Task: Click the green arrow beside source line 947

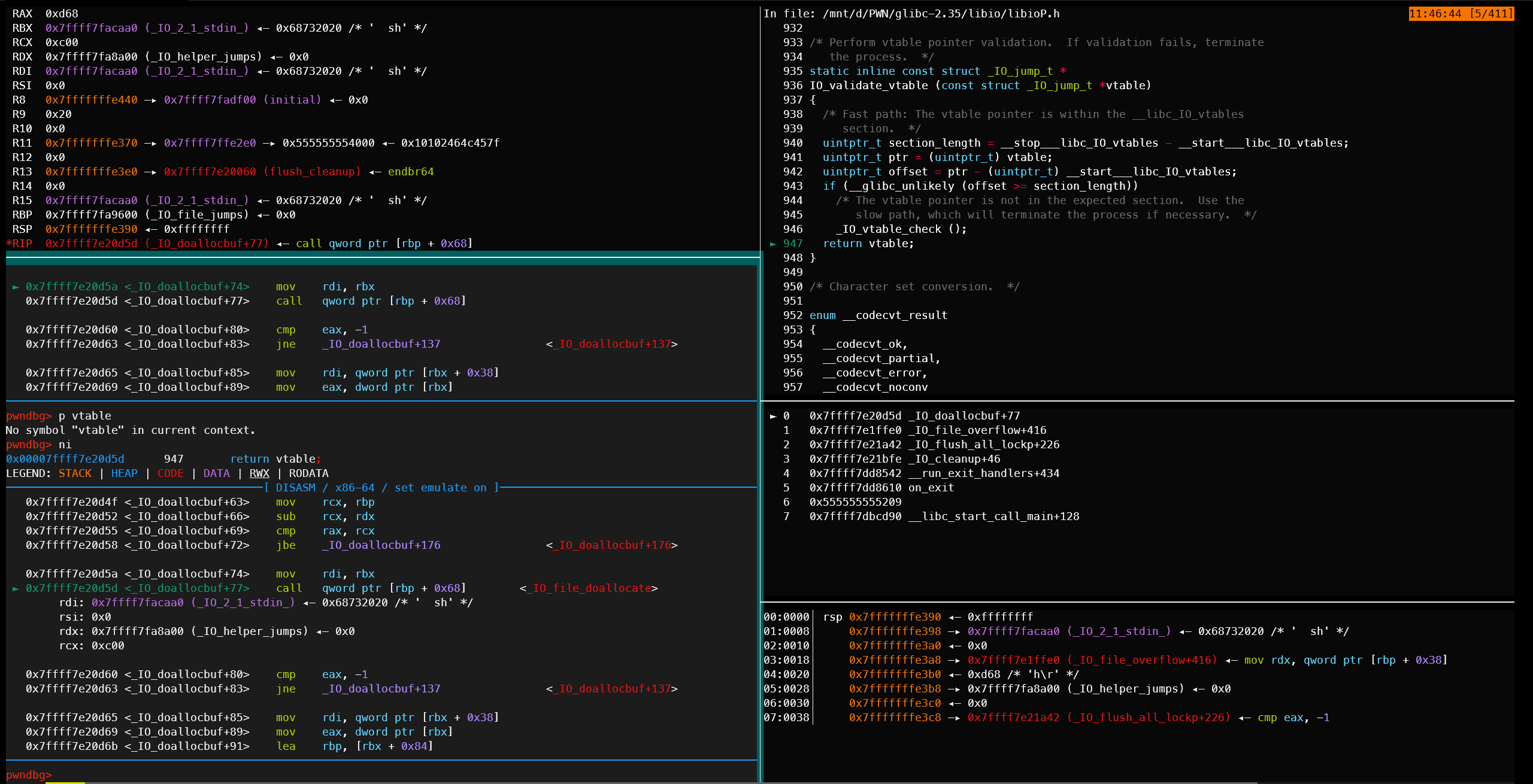Action: tap(773, 244)
